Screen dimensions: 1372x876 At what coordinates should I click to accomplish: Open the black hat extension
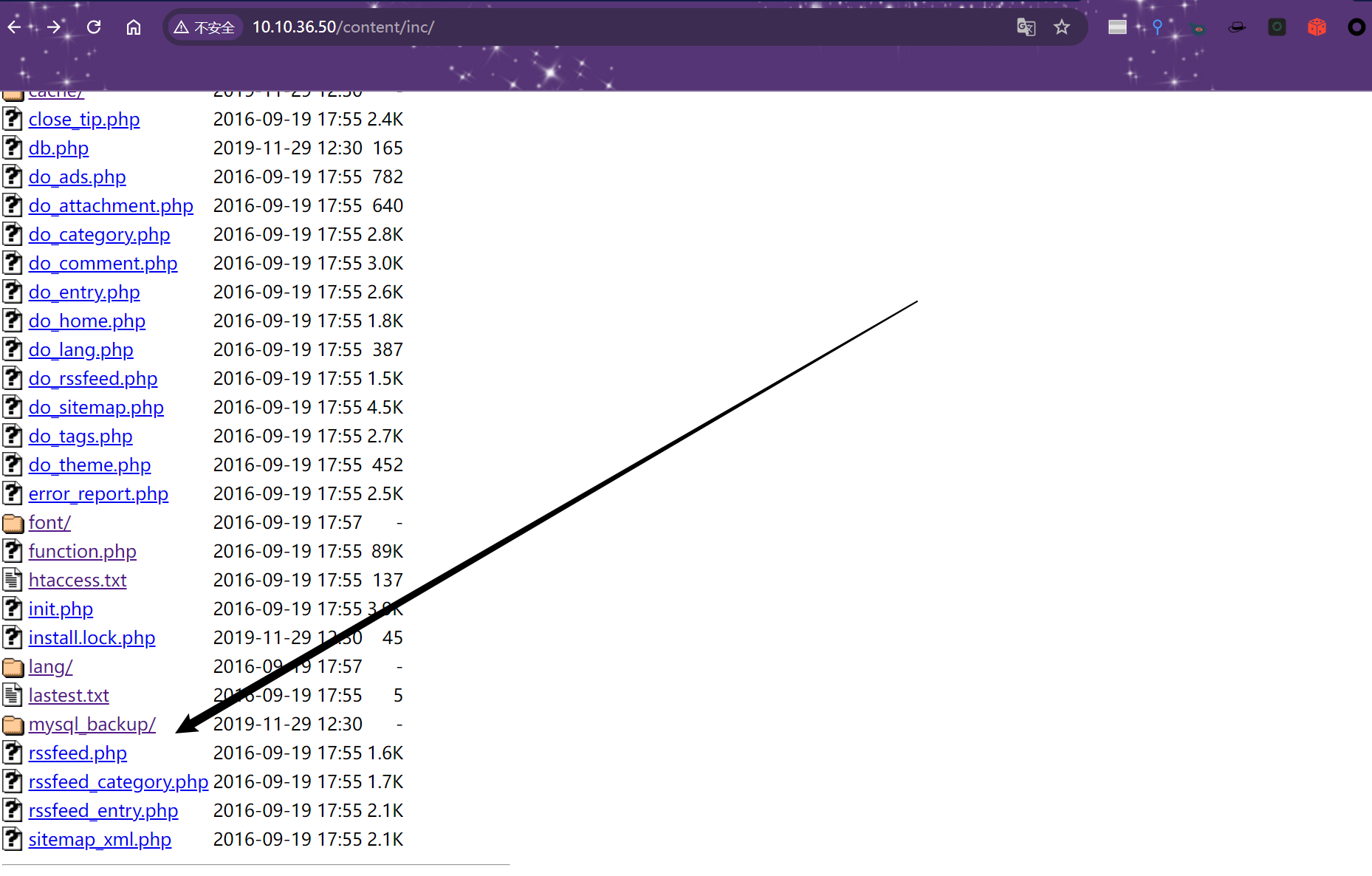click(1237, 27)
